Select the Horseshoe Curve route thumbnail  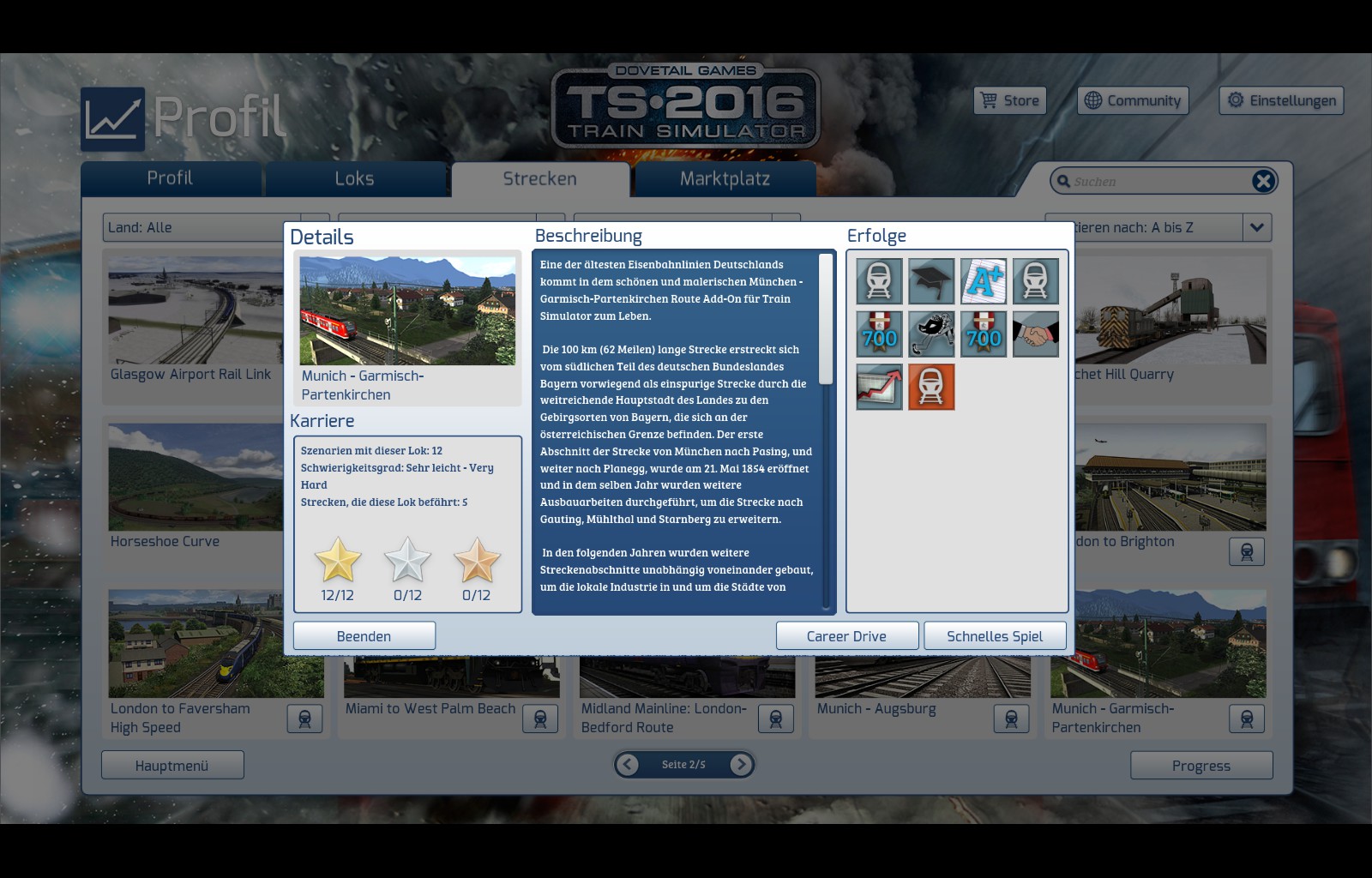[x=194, y=477]
